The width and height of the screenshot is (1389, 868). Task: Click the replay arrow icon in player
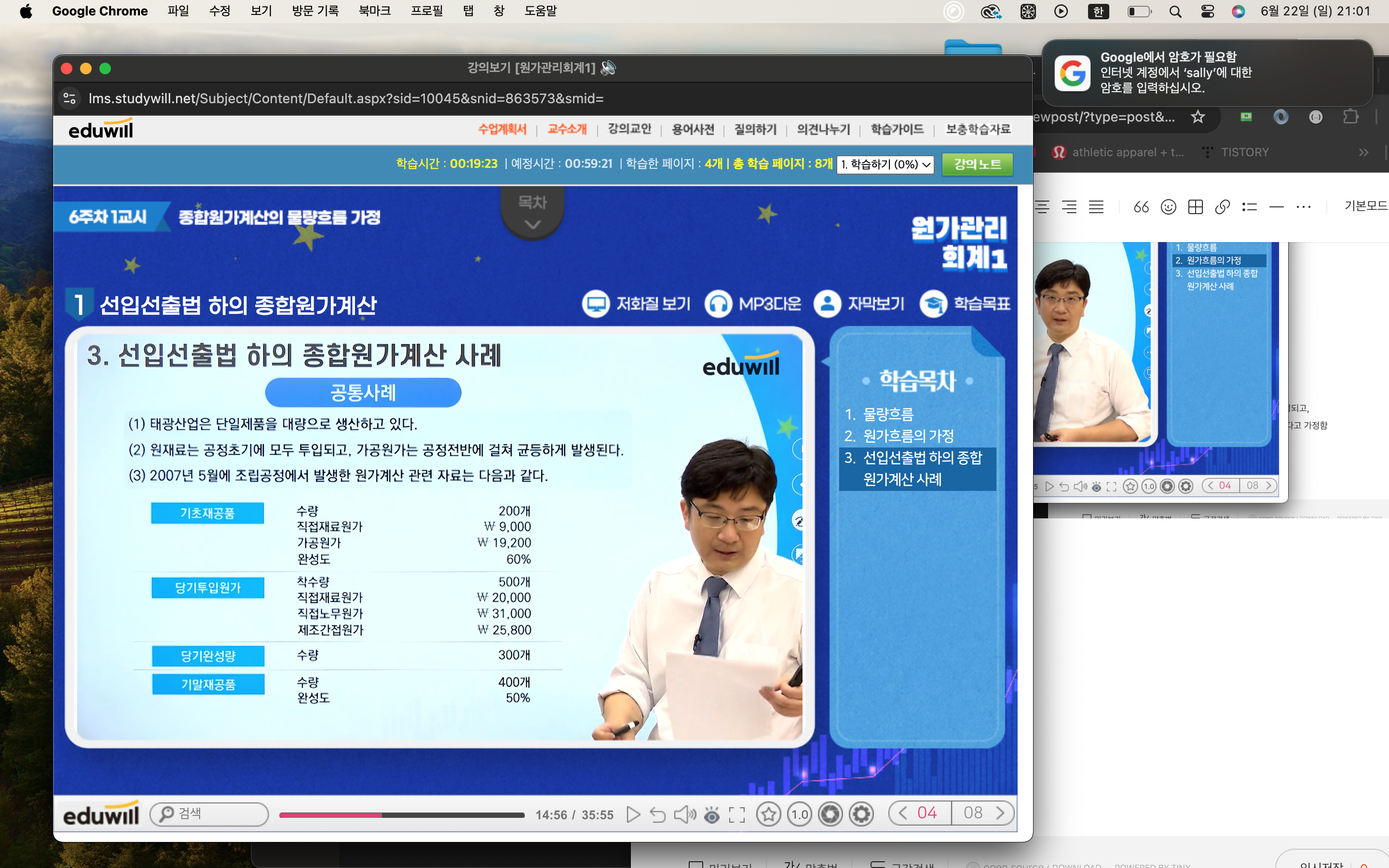point(658,814)
